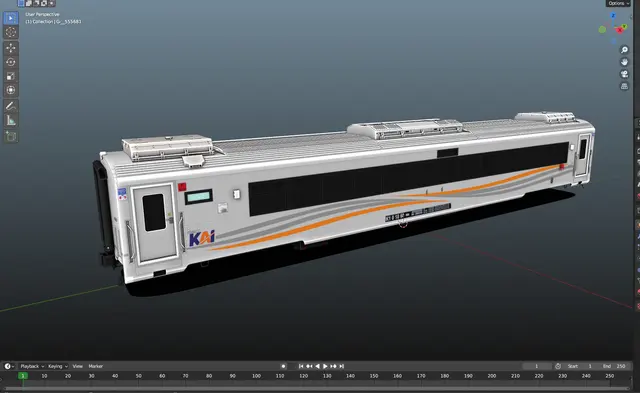Pick the Rotate tool
640x393 pixels.
(11, 62)
